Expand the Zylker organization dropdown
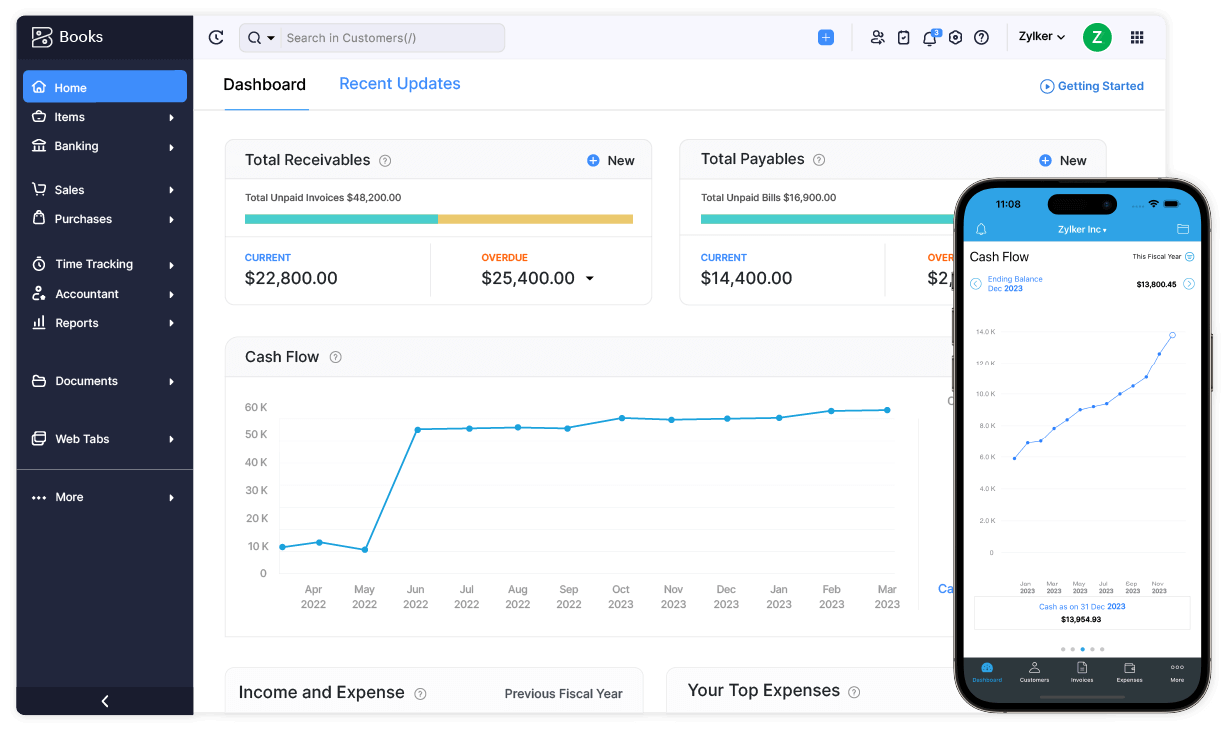This screenshot has height=731, width=1229. (1041, 37)
